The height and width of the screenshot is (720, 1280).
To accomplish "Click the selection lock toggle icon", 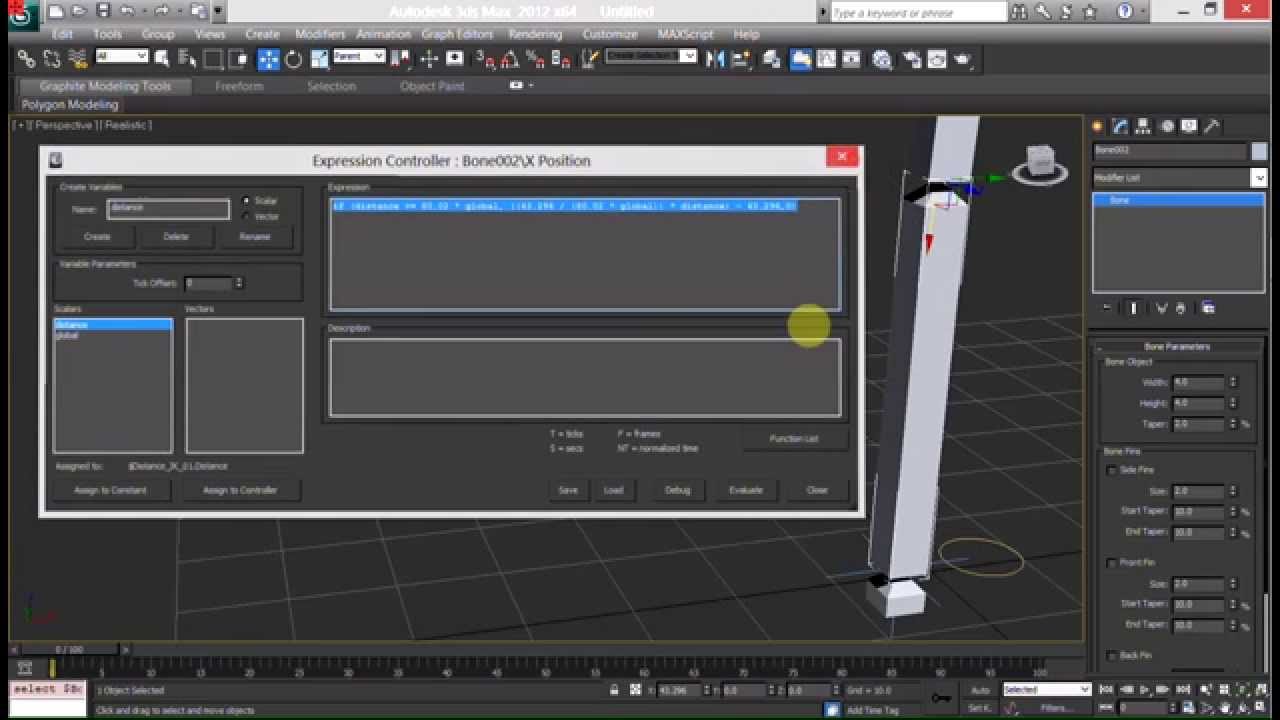I will 614,690.
